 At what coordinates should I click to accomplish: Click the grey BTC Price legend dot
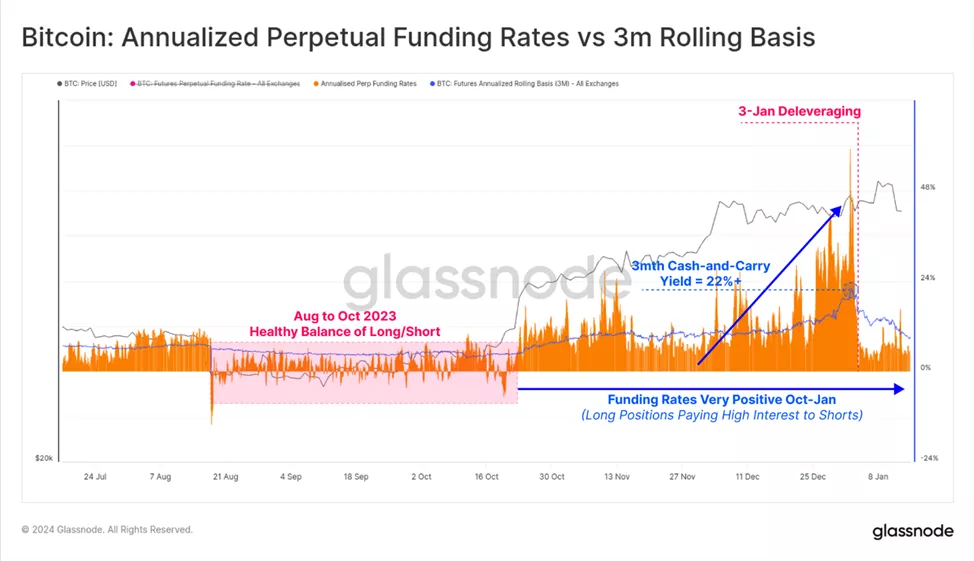coord(61,84)
